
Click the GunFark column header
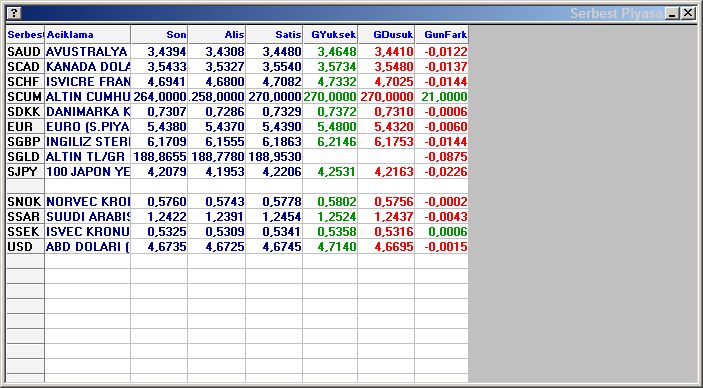pos(442,35)
